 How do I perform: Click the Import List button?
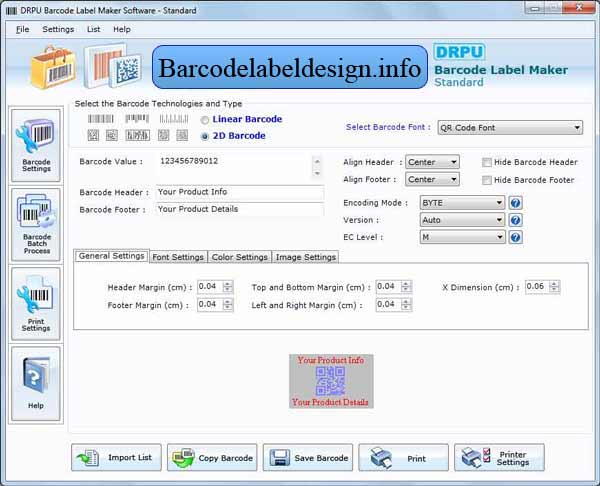[116, 457]
